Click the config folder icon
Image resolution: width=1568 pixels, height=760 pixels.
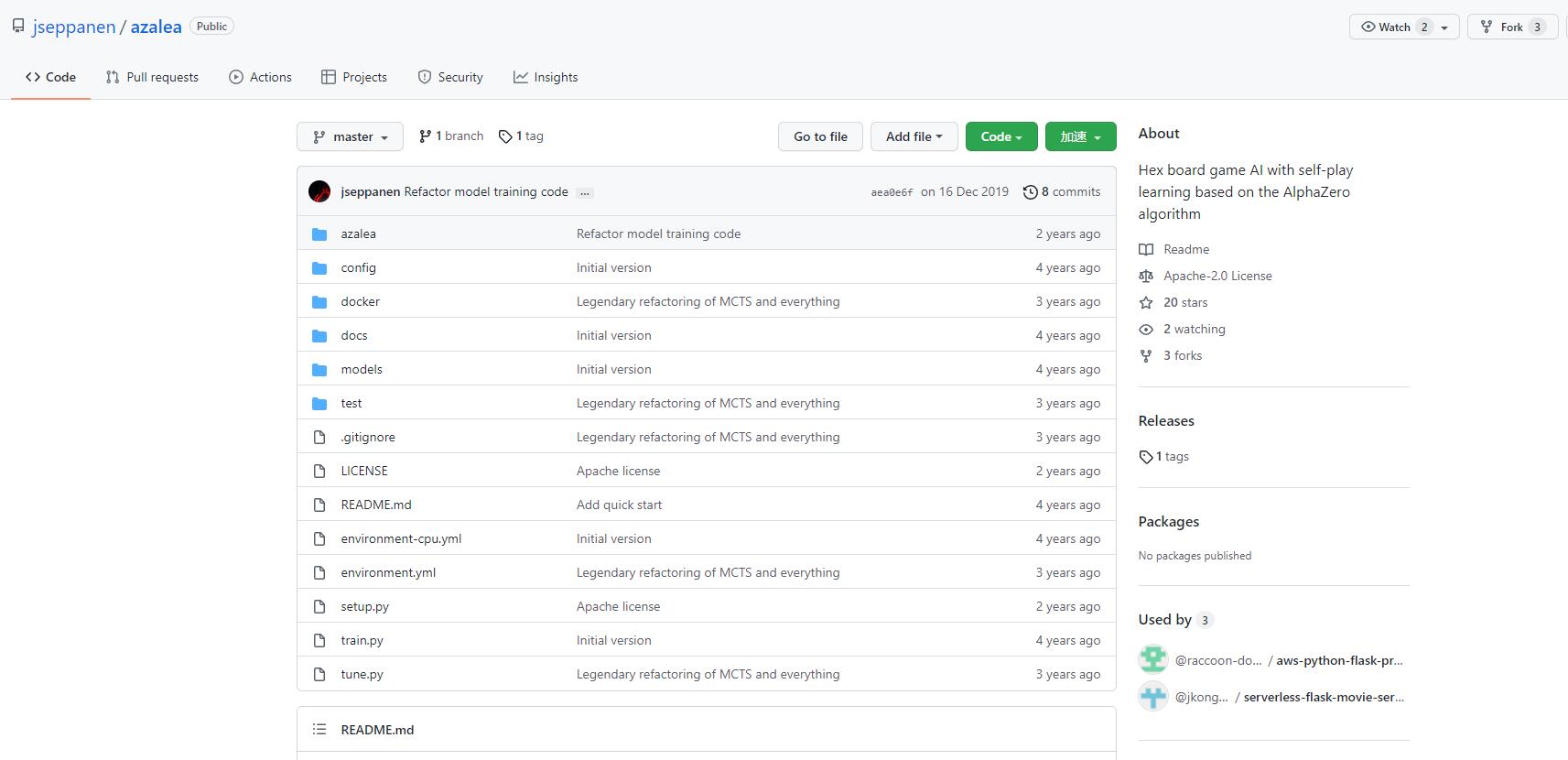coord(319,268)
